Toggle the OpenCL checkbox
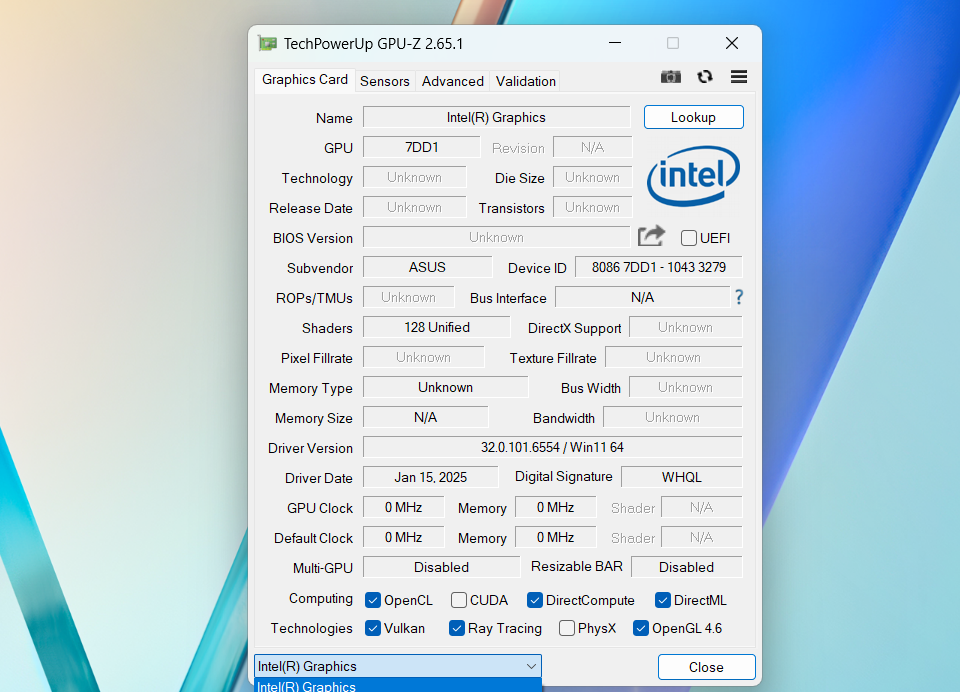The width and height of the screenshot is (960, 692). [x=373, y=600]
